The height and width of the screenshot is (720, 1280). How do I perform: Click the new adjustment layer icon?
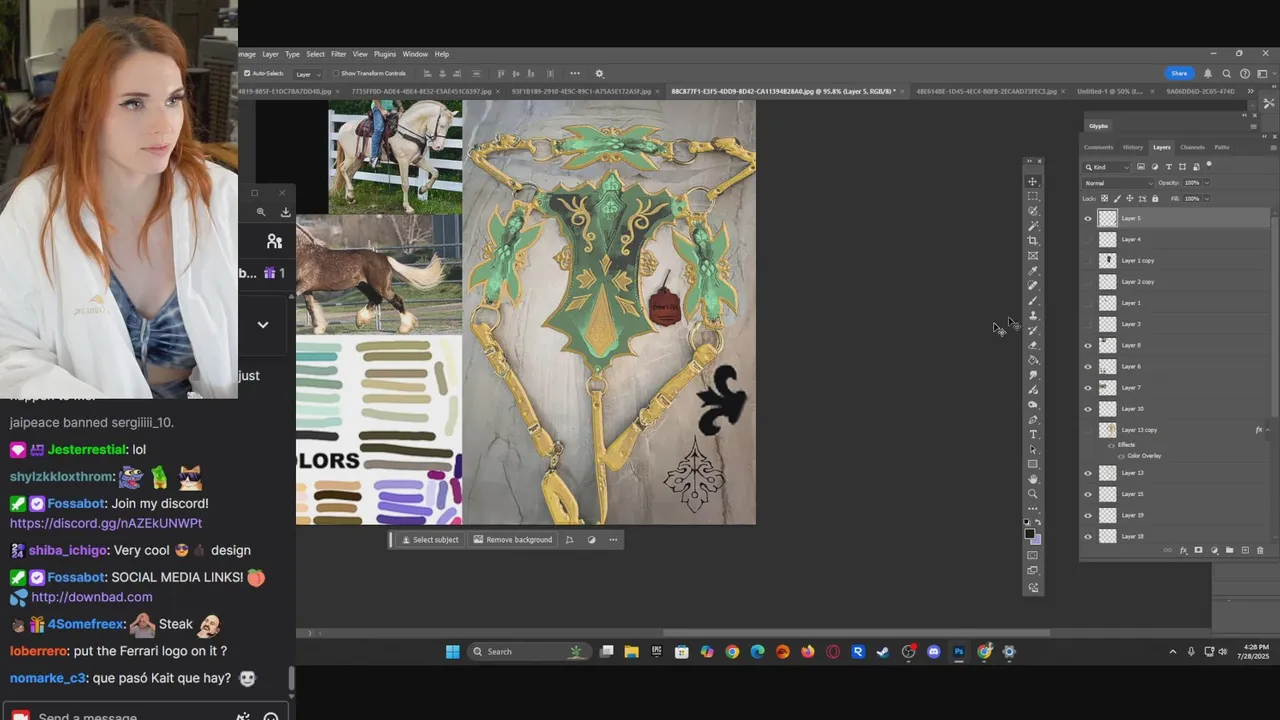(x=1214, y=550)
